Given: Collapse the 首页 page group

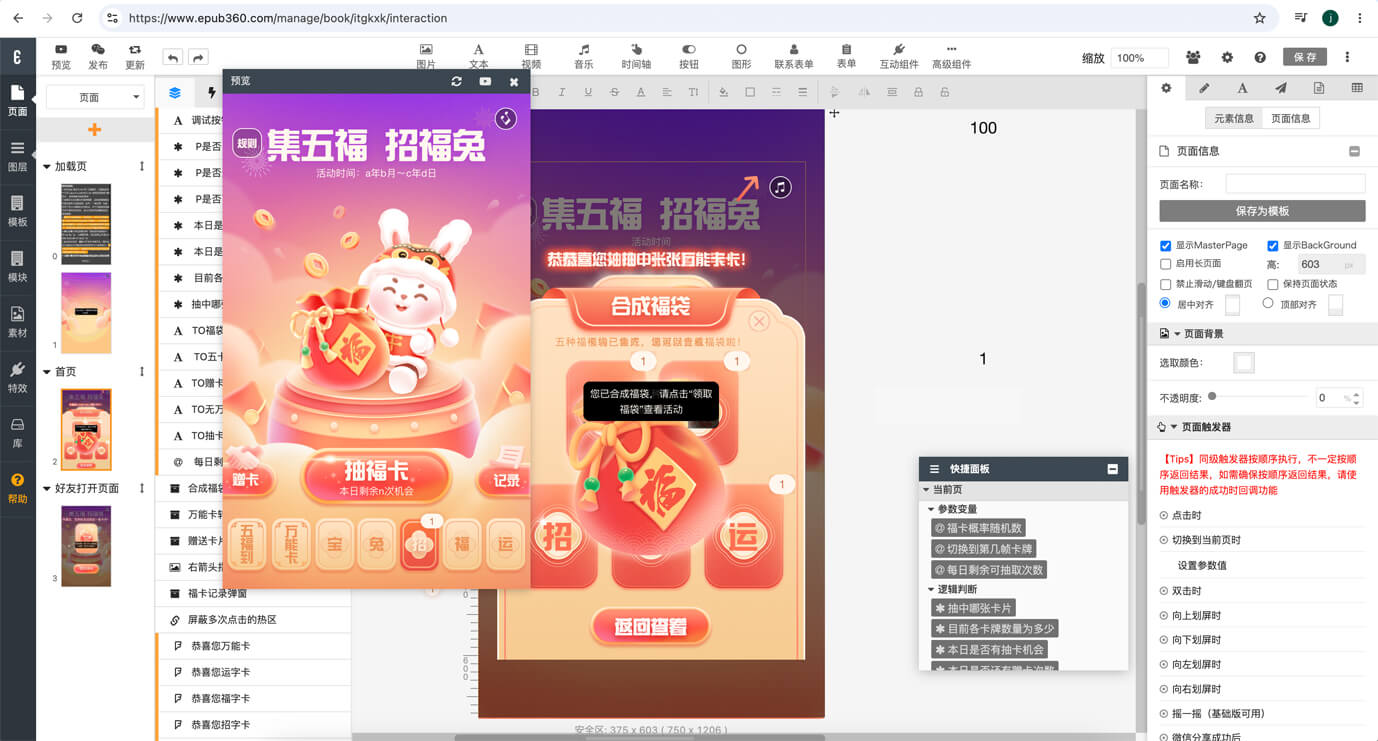Looking at the screenshot, I should (47, 372).
